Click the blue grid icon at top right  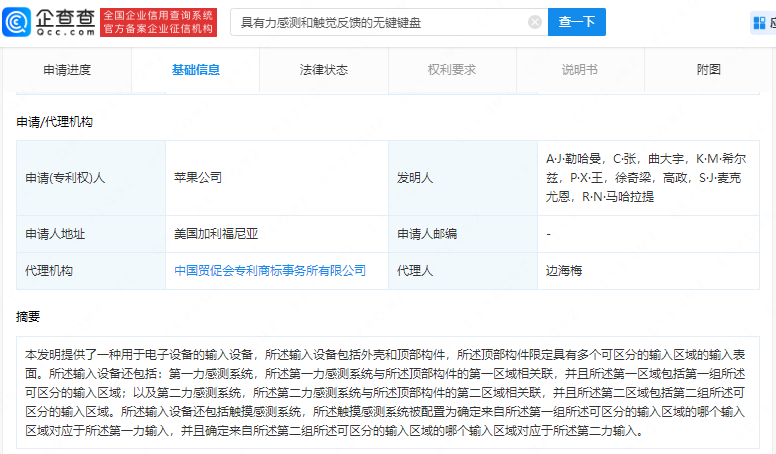758,22
